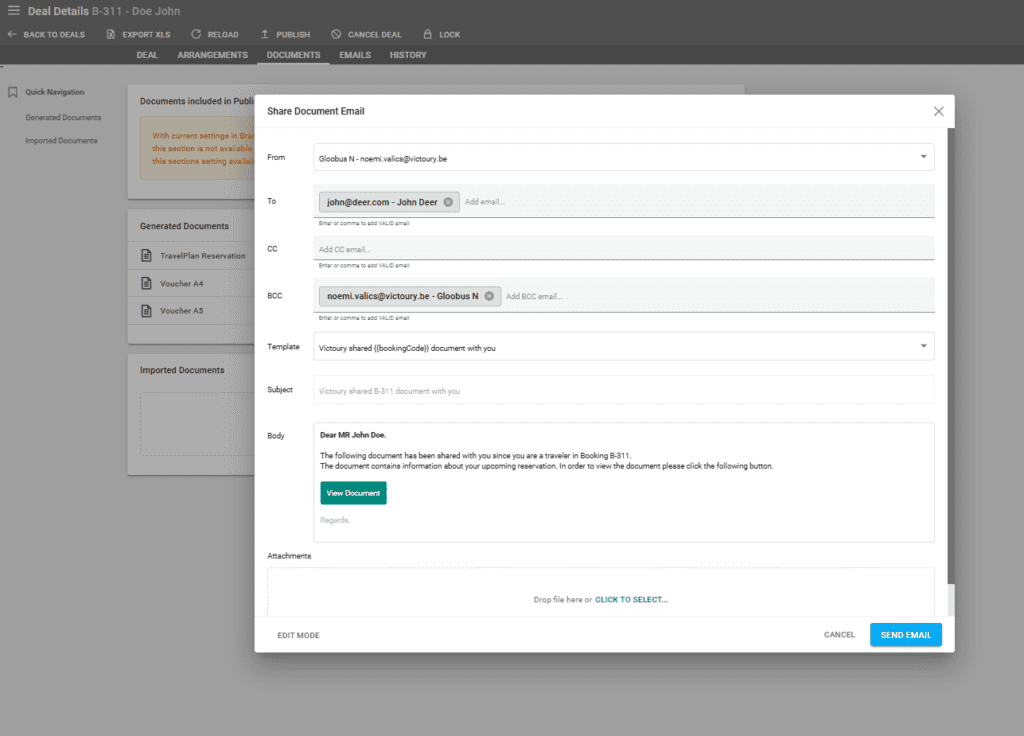Image resolution: width=1024 pixels, height=736 pixels.
Task: Open the History tab
Action: [x=408, y=55]
